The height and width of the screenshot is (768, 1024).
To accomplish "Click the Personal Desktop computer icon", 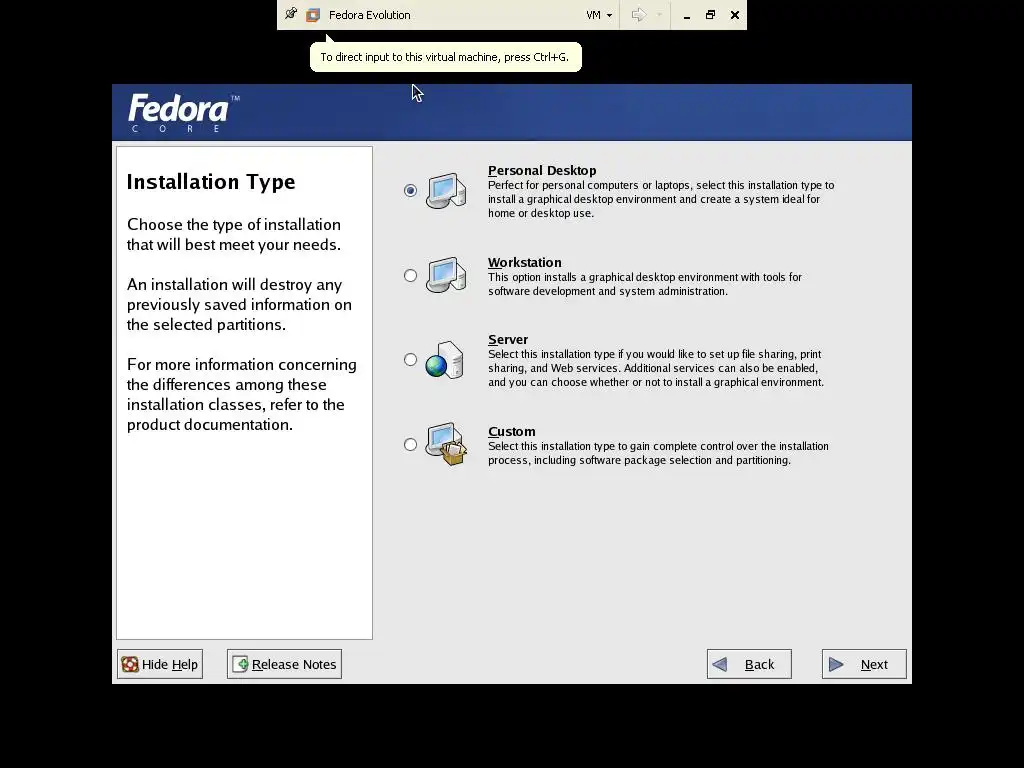I will 447,190.
